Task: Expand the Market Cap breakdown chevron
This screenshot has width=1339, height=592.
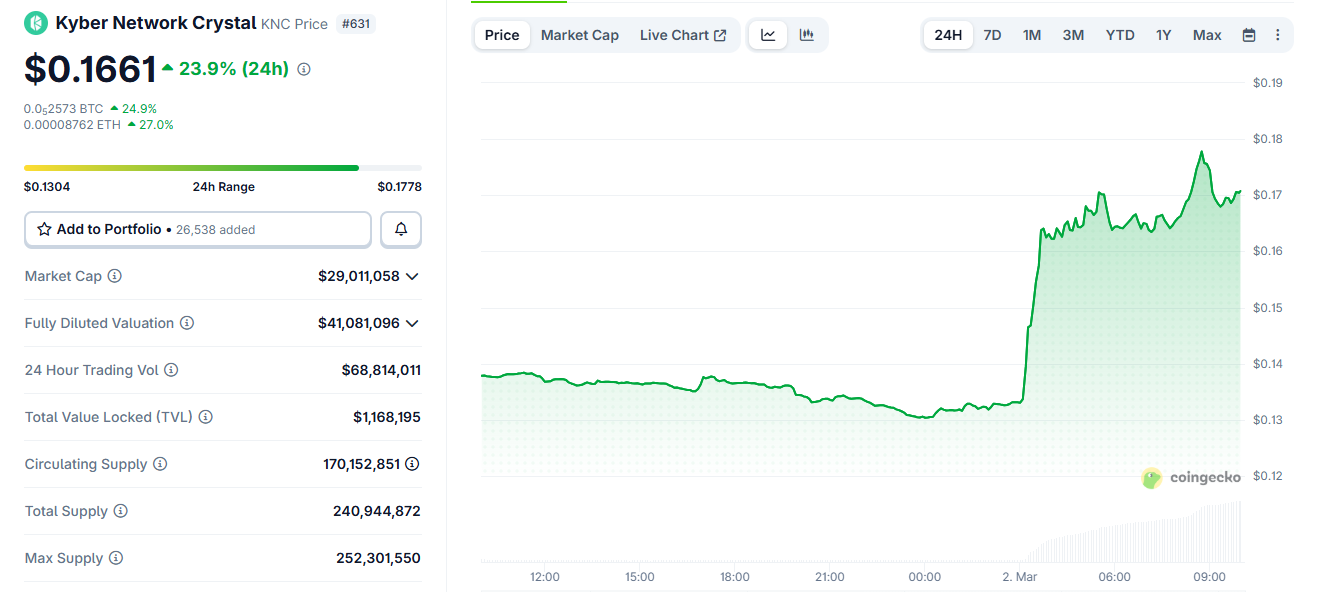Action: (412, 276)
